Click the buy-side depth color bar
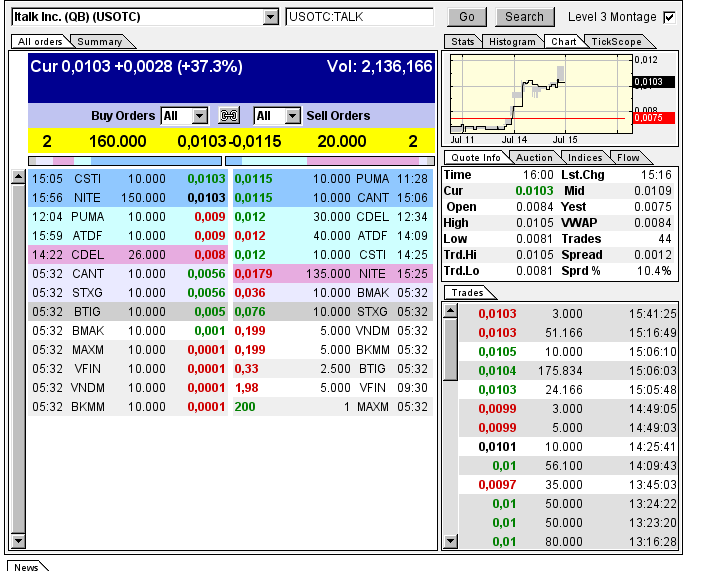Screen dimensions: 714x571 [125, 161]
